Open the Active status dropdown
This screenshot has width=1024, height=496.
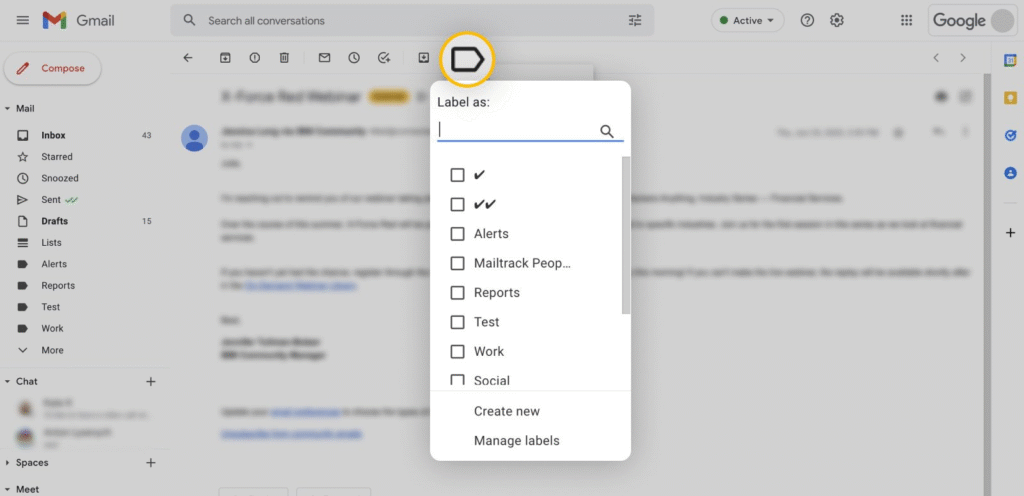tap(747, 20)
